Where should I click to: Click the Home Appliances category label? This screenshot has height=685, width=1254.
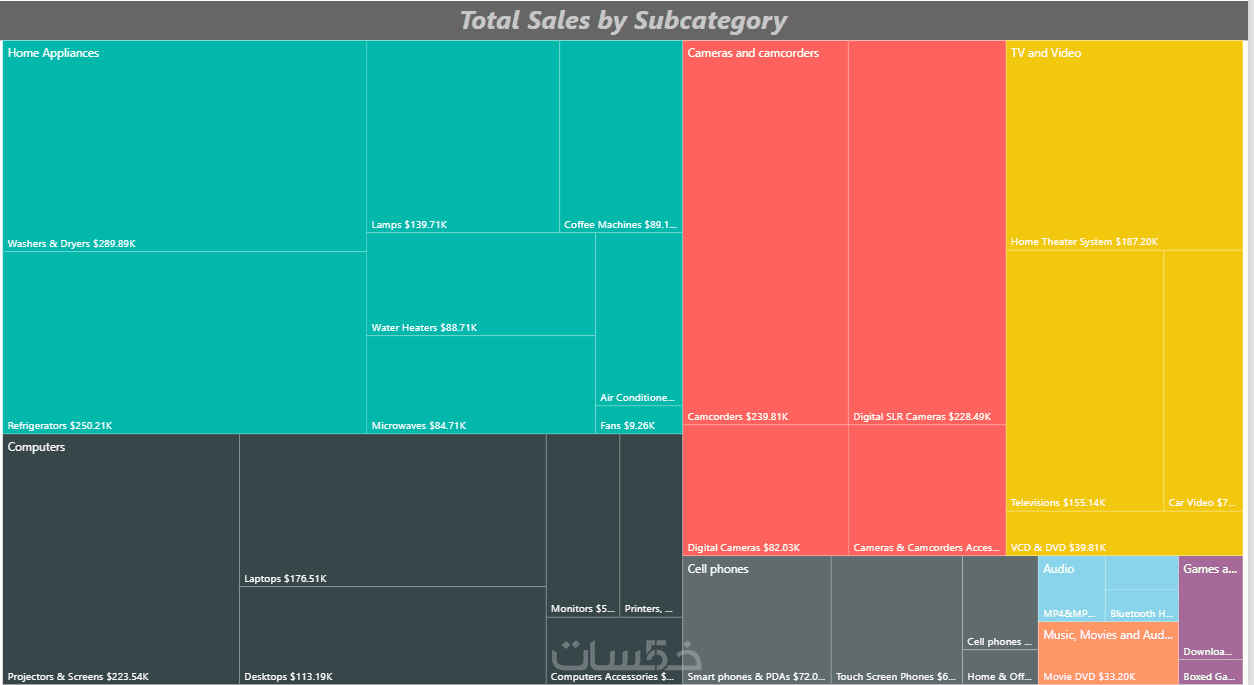coord(53,53)
